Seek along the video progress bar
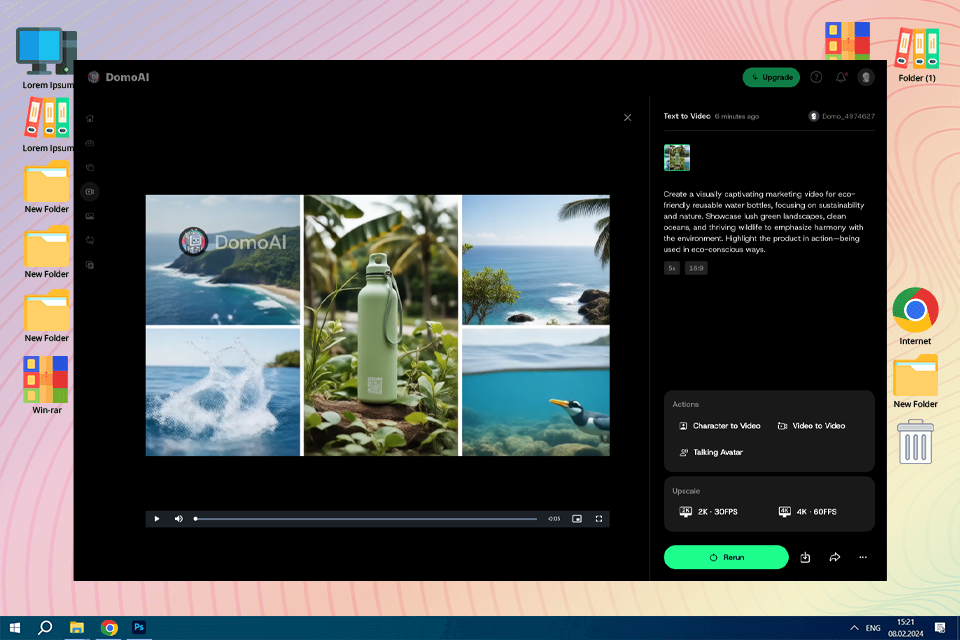Viewport: 960px width, 640px height. pyautogui.click(x=366, y=519)
